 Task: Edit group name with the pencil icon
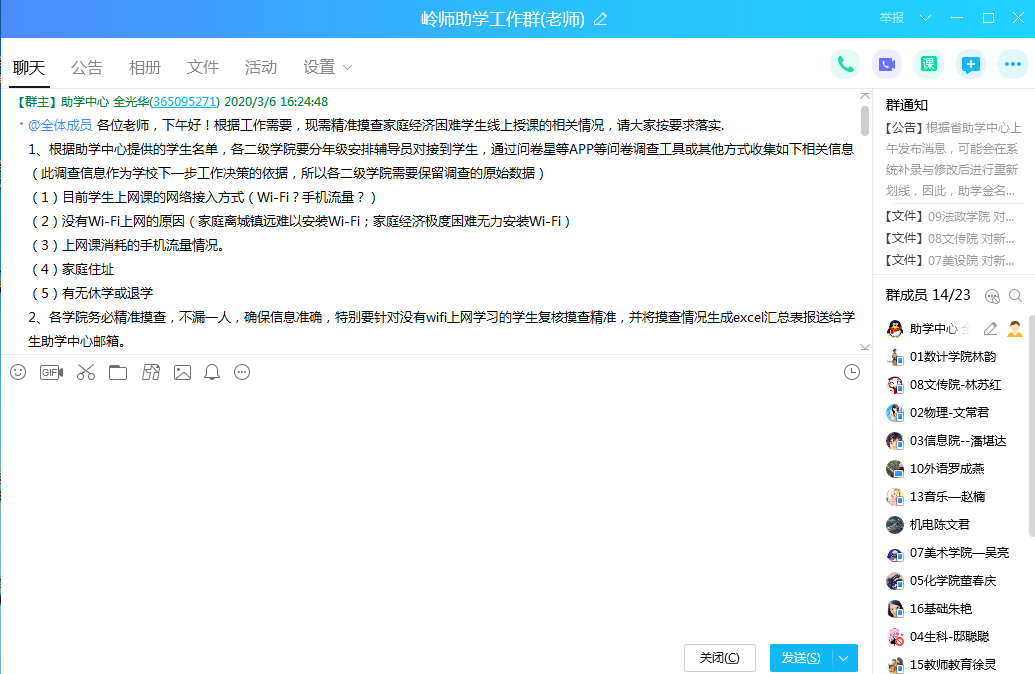pos(600,19)
